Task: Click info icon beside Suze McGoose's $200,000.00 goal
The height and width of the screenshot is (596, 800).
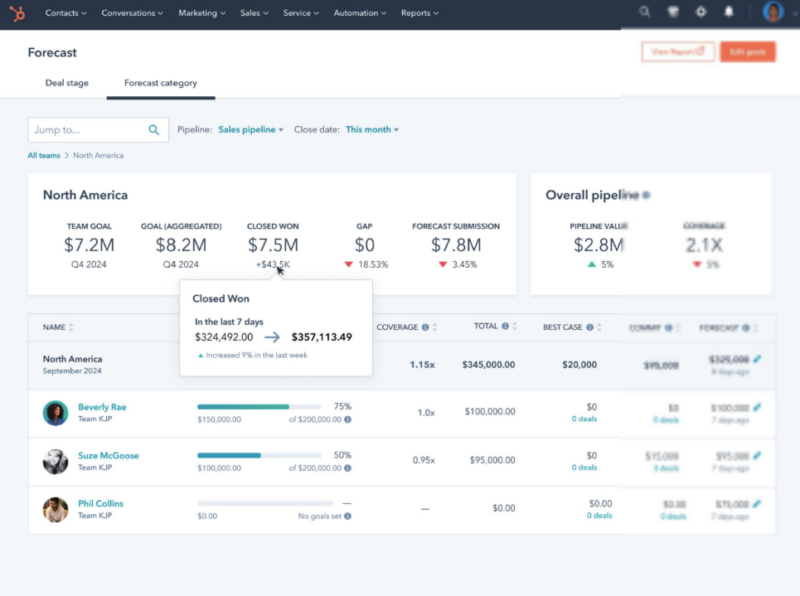Action: click(347, 468)
